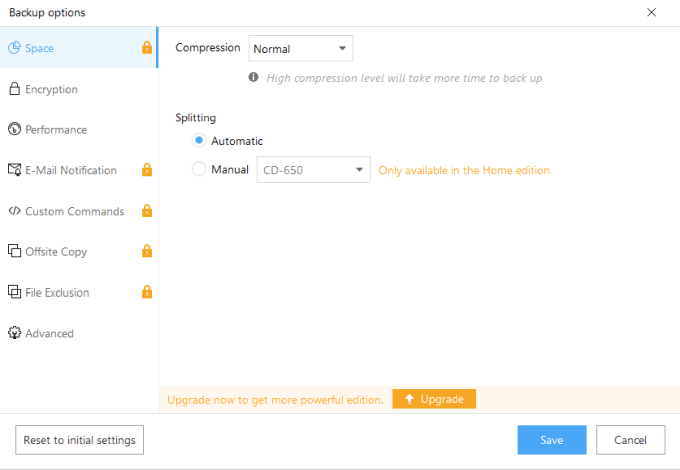Screen dimensions: 680x470
Task: Switch to the Performance tab
Action: click(x=56, y=129)
